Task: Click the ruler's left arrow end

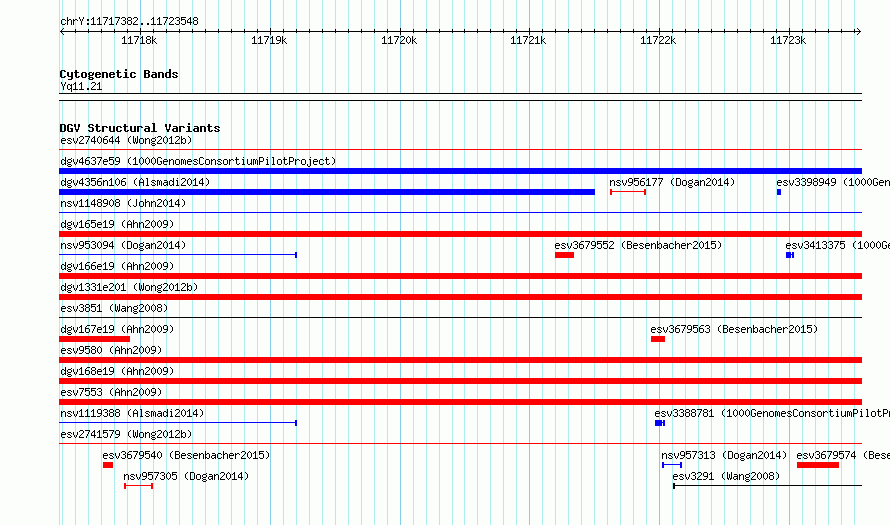Action: (x=62, y=32)
